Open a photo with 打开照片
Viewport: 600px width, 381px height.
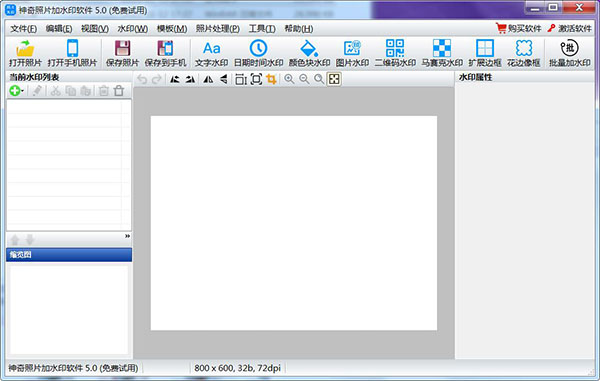pyautogui.click(x=25, y=53)
